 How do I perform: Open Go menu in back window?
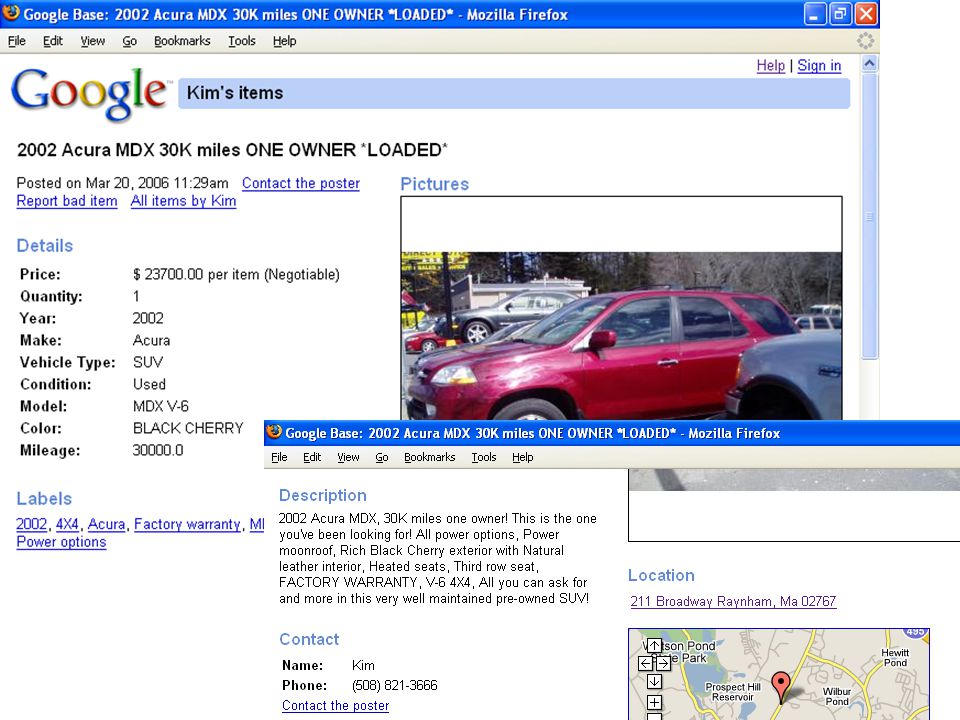(x=129, y=41)
